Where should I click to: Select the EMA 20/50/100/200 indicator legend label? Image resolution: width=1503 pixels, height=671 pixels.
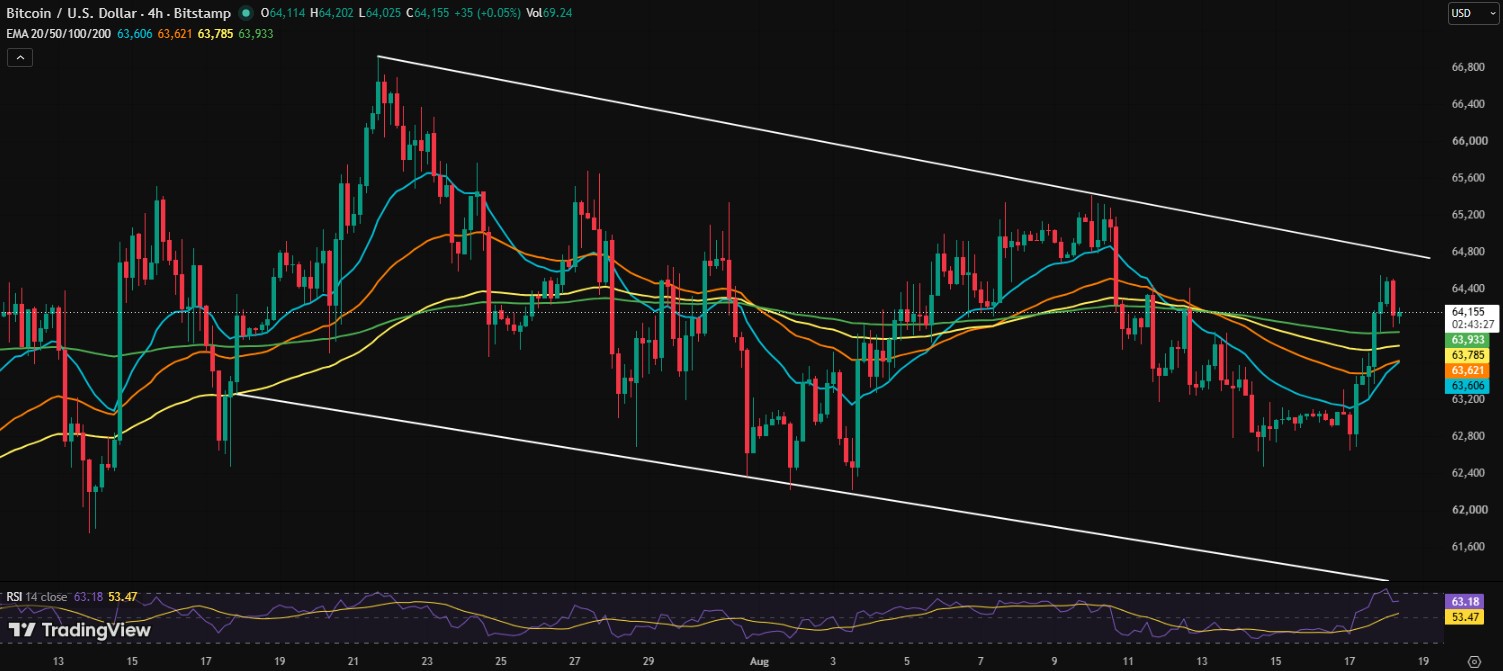(x=57, y=34)
